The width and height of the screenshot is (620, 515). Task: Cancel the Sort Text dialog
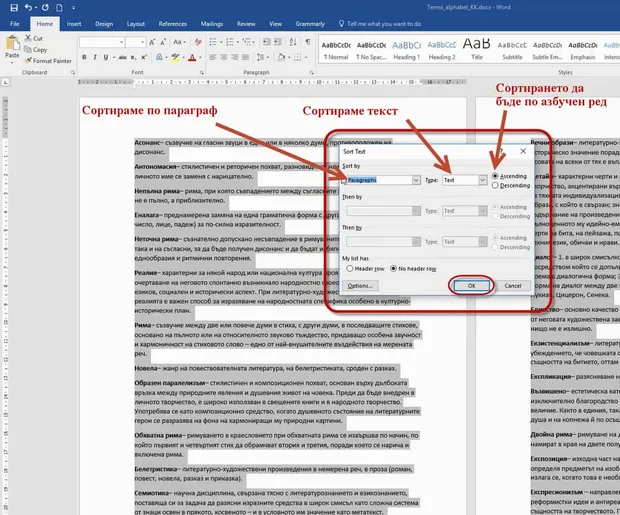tap(513, 286)
